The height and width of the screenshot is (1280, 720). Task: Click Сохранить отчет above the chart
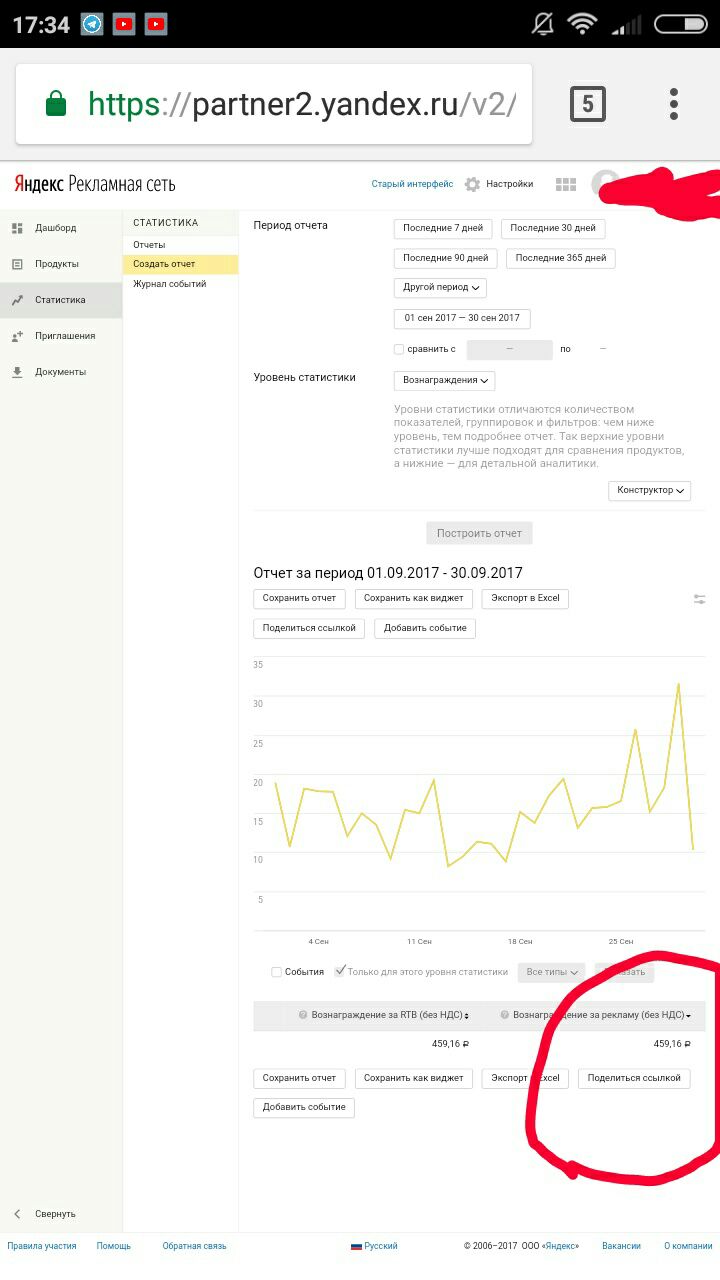point(299,599)
